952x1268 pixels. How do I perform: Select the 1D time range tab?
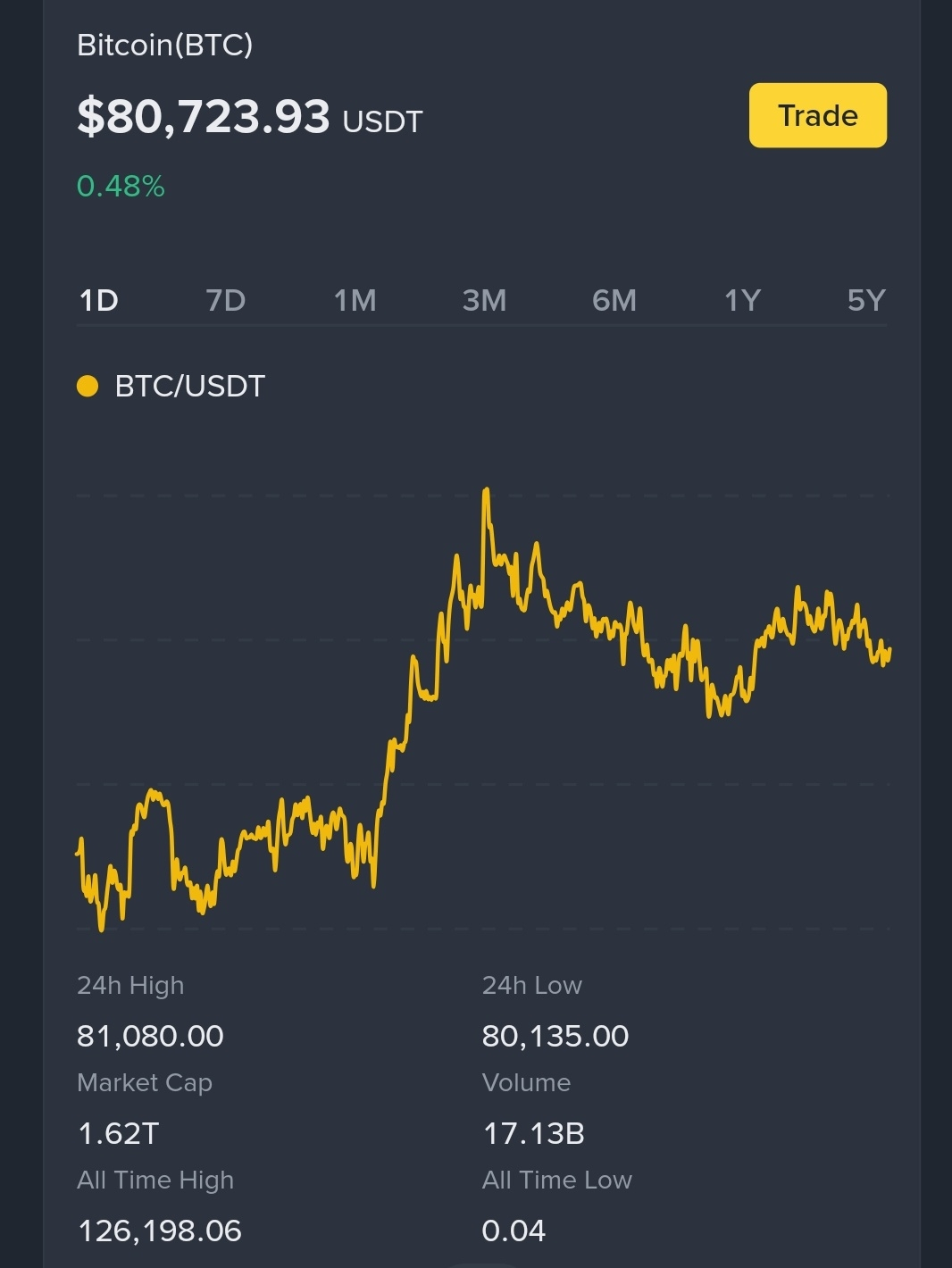click(x=99, y=301)
